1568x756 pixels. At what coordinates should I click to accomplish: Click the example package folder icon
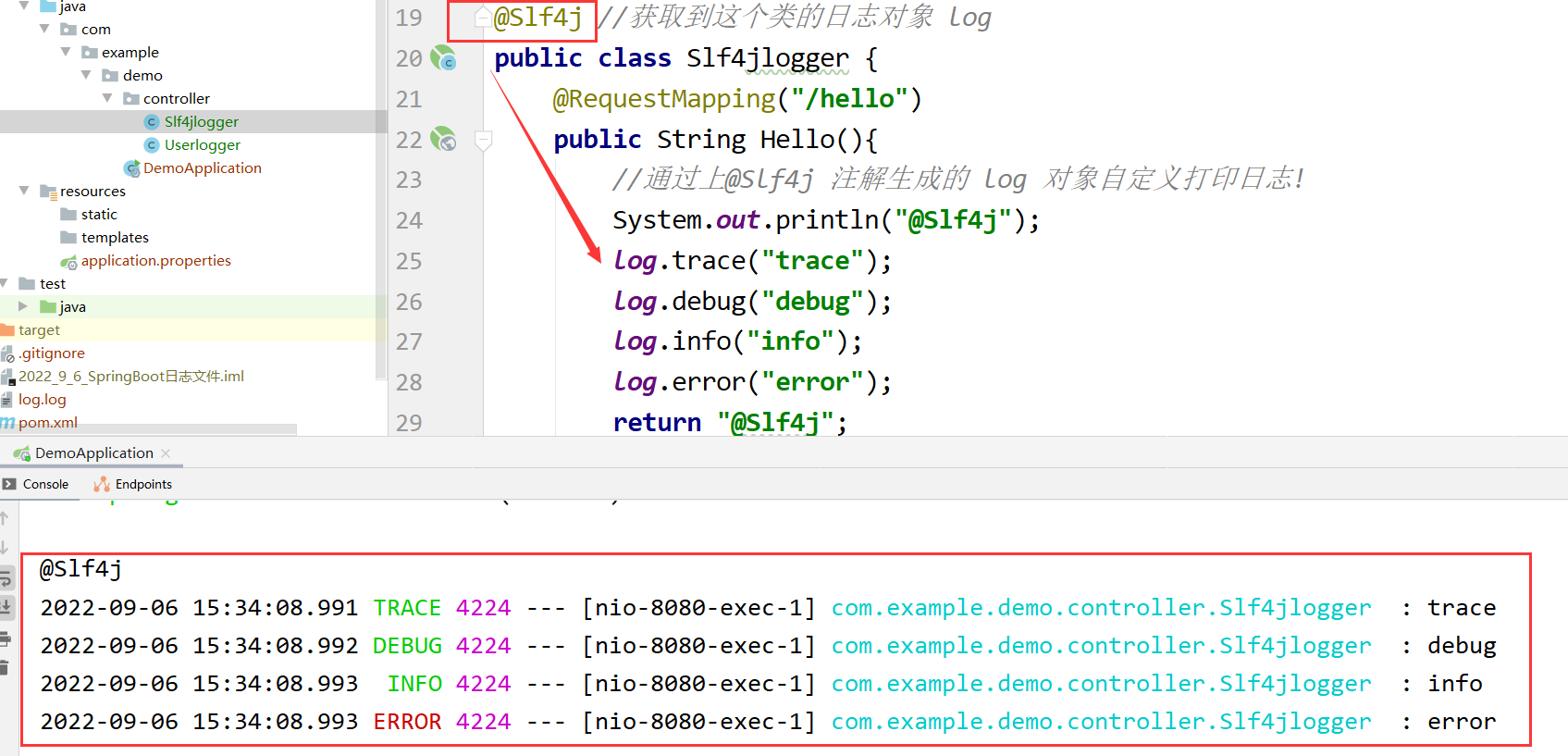pyautogui.click(x=90, y=53)
